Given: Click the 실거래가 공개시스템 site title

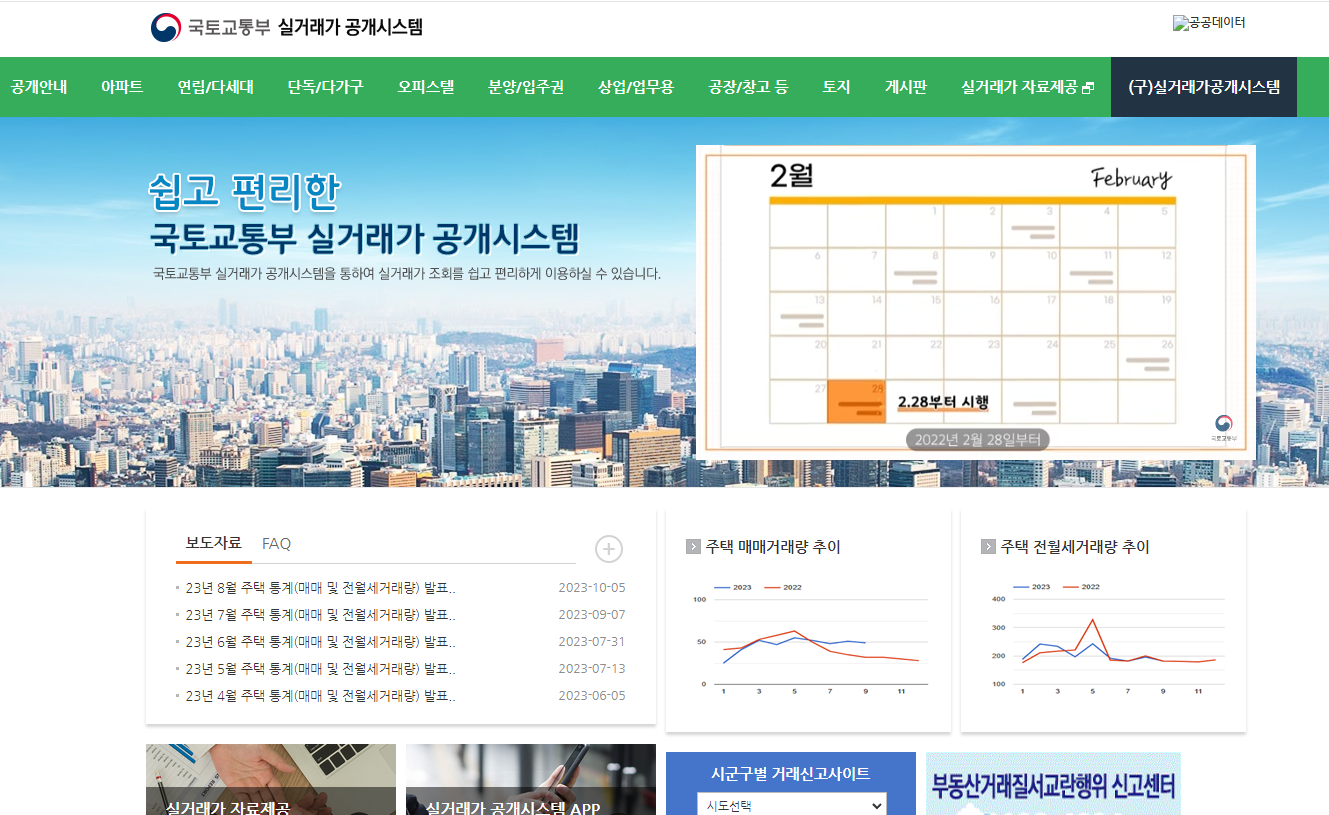Looking at the screenshot, I should (351, 27).
